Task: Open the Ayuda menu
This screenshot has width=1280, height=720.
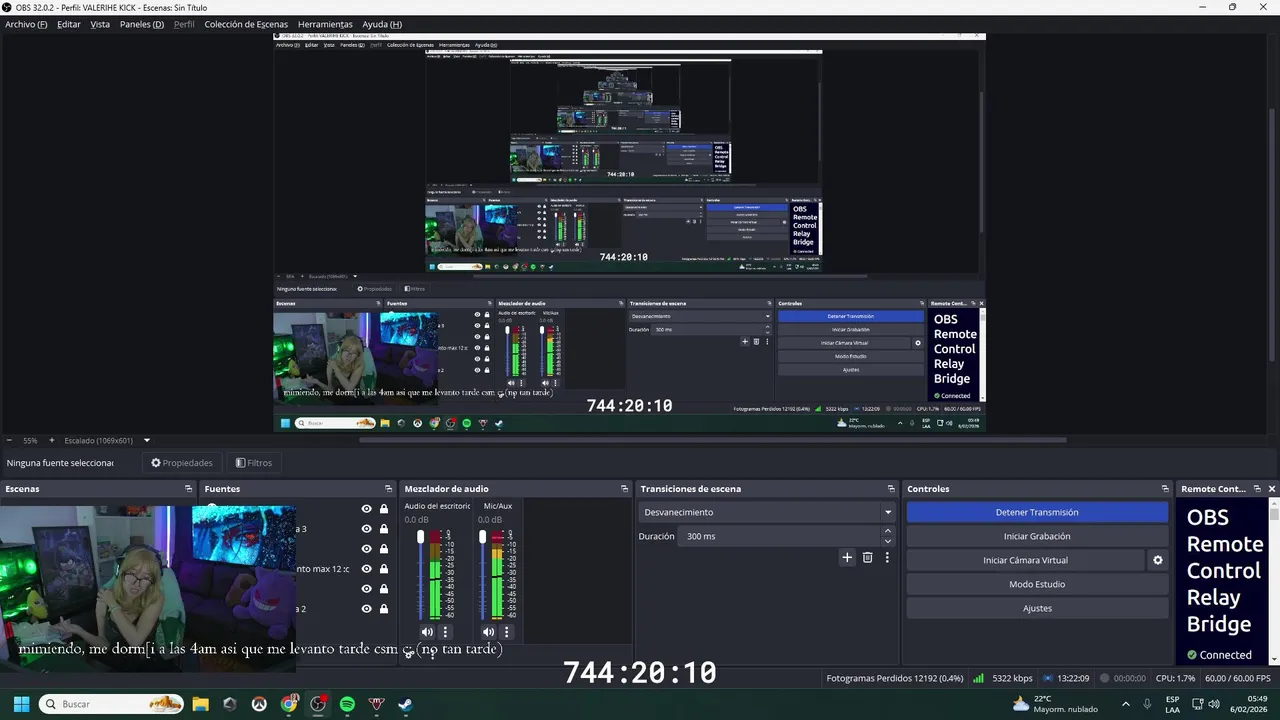Action: point(382,24)
